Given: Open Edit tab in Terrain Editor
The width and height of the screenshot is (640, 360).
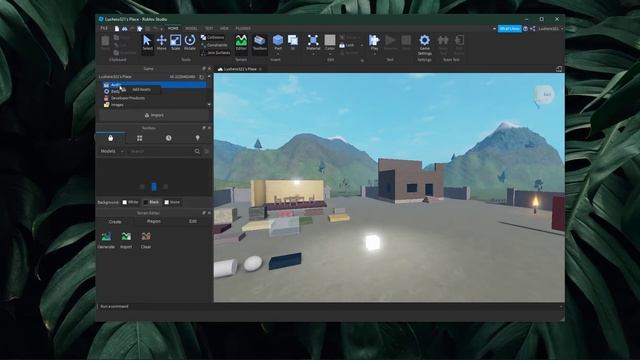Looking at the screenshot, I should point(193,221).
